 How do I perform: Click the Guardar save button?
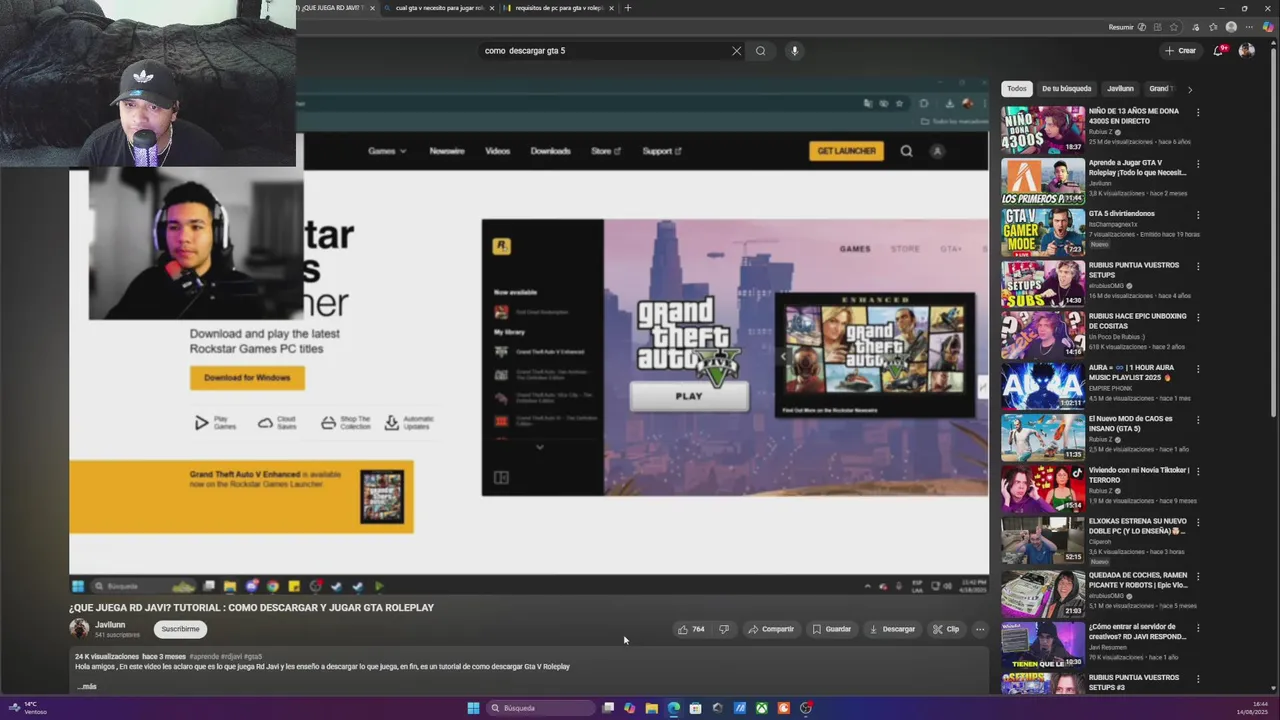coord(832,629)
